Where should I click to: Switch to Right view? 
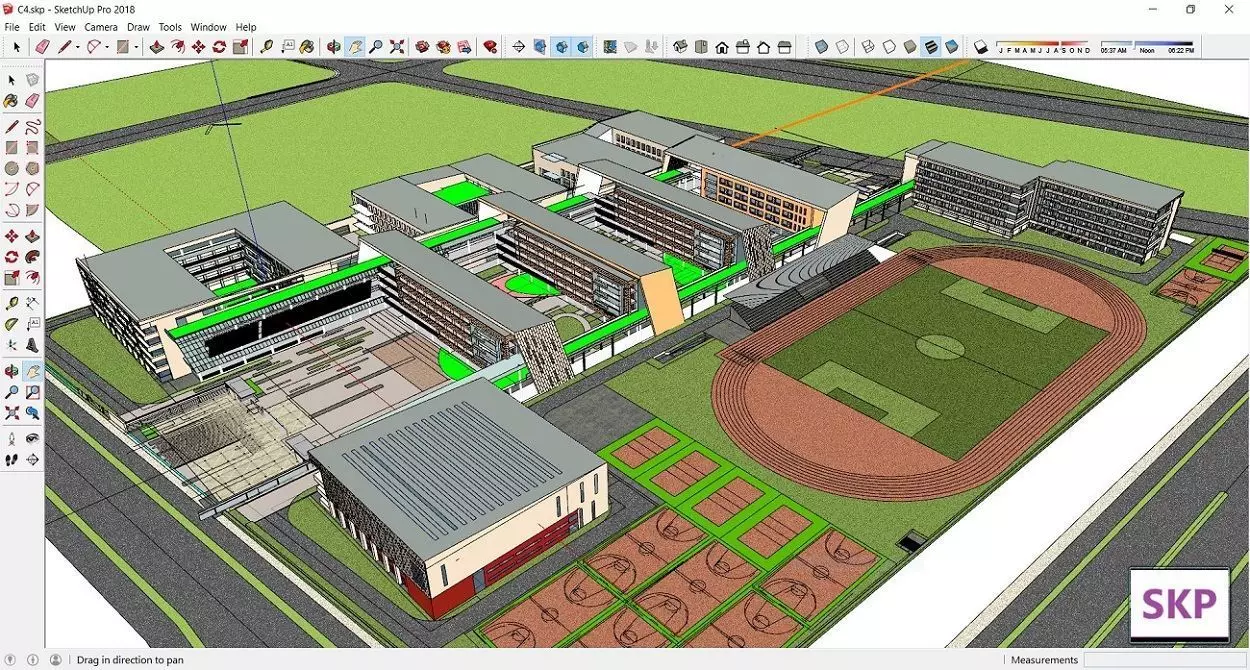pos(743,46)
